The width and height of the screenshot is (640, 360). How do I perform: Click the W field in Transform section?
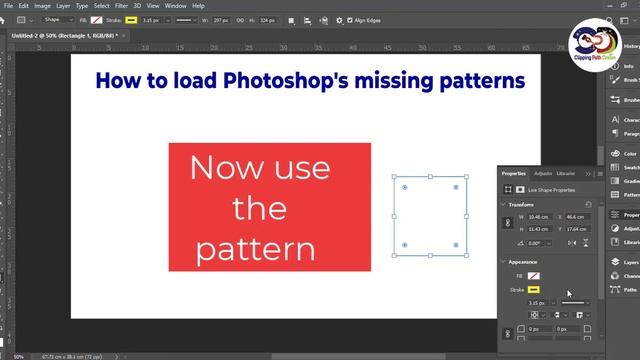(539, 217)
